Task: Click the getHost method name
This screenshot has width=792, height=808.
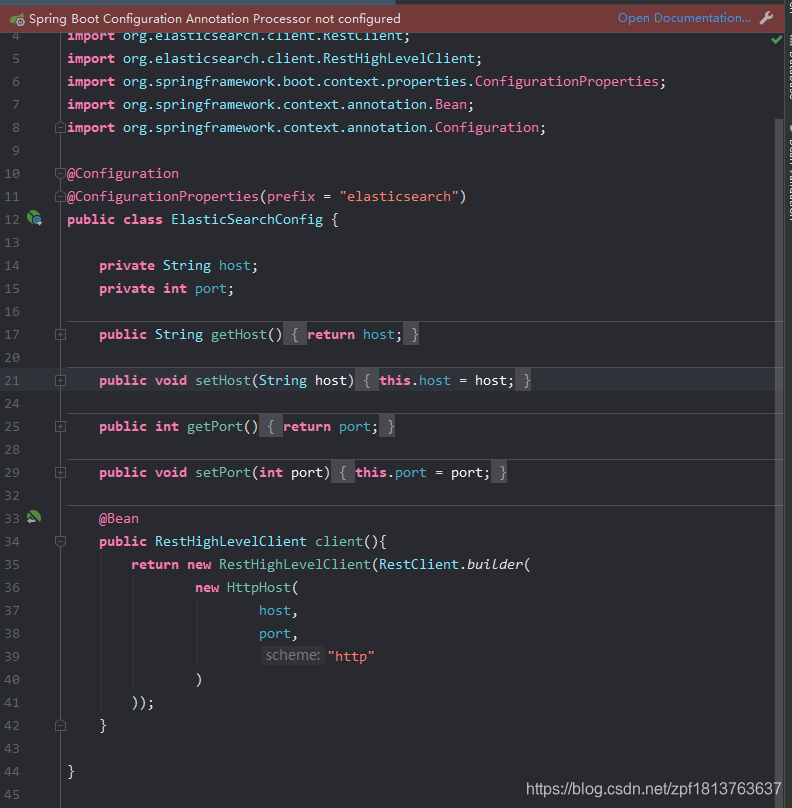Action: (239, 334)
